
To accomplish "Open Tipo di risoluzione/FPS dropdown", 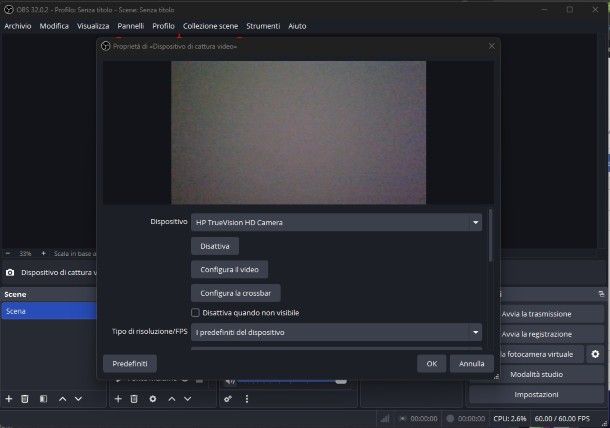I will [x=337, y=332].
